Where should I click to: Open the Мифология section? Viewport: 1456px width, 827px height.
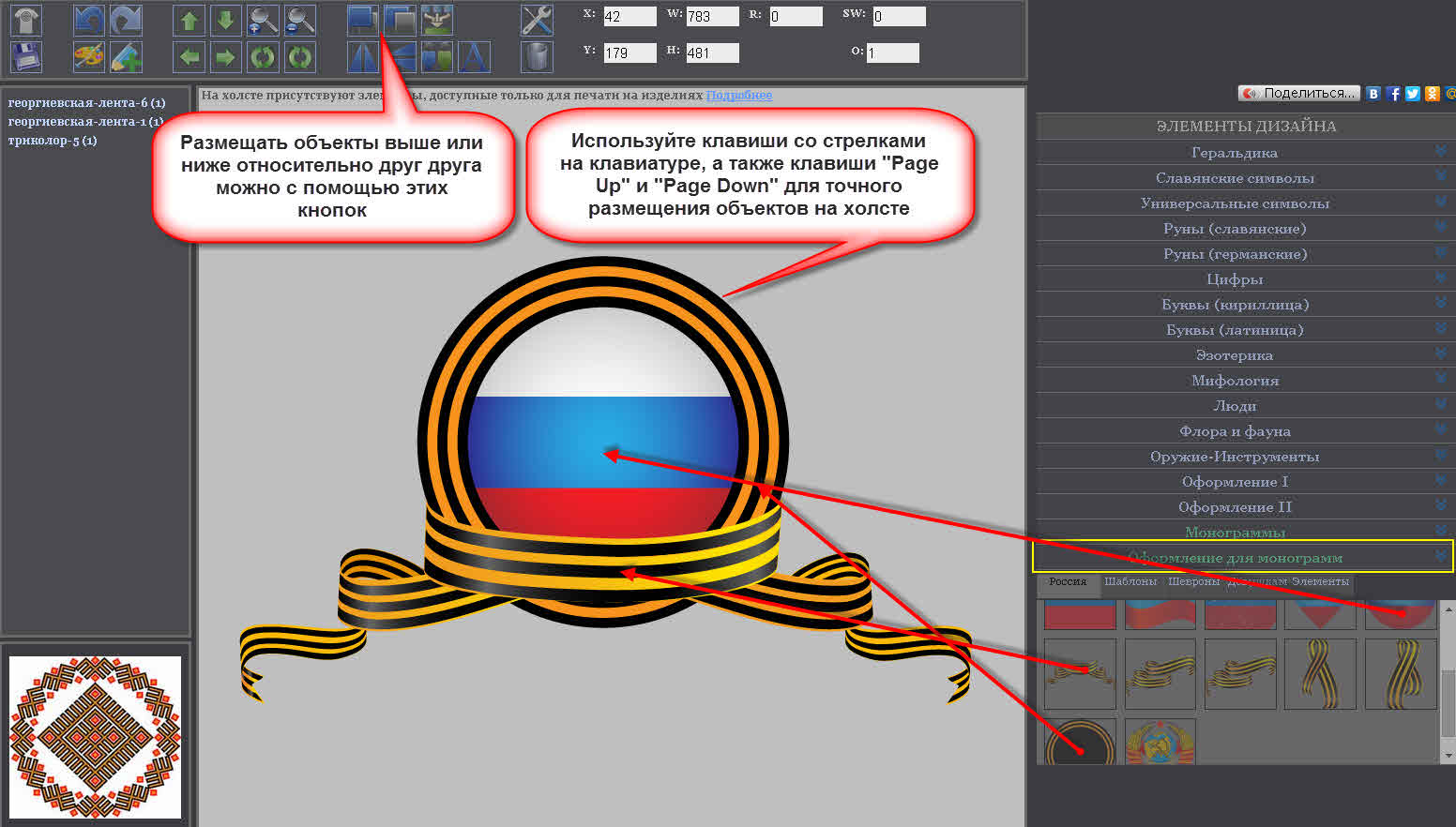pyautogui.click(x=1246, y=380)
